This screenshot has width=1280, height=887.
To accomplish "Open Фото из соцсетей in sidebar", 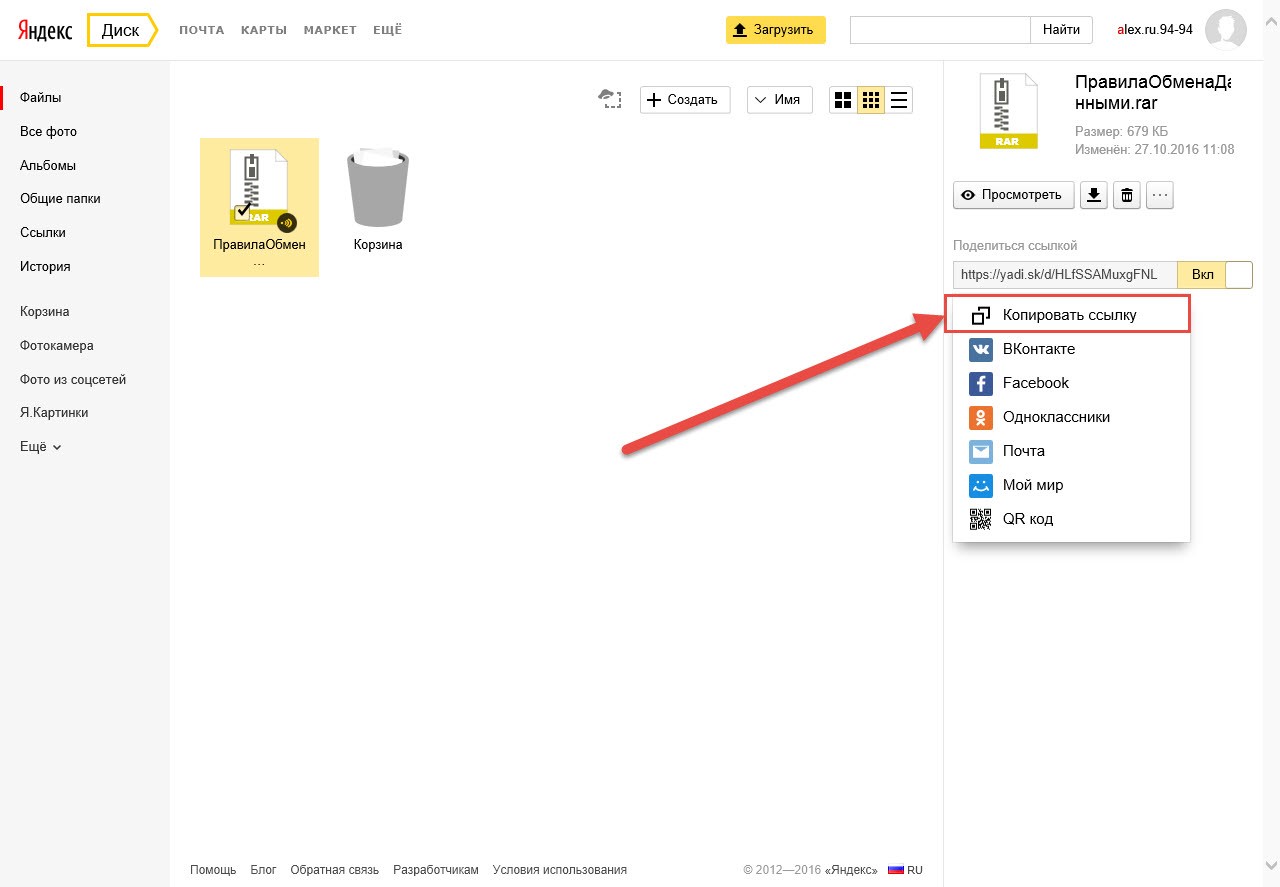I will pos(73,380).
